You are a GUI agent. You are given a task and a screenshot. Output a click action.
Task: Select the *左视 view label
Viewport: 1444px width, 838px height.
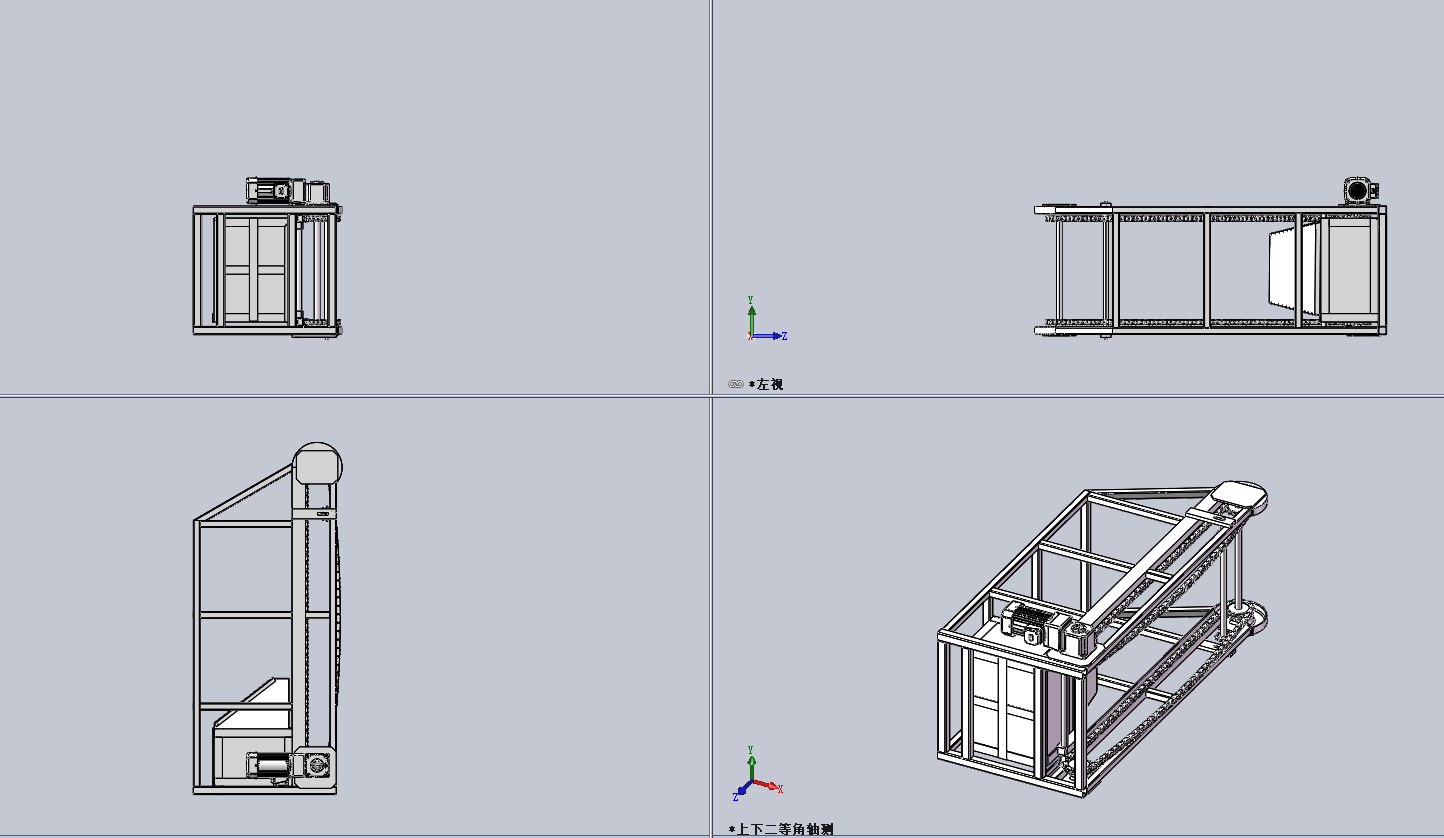766,384
